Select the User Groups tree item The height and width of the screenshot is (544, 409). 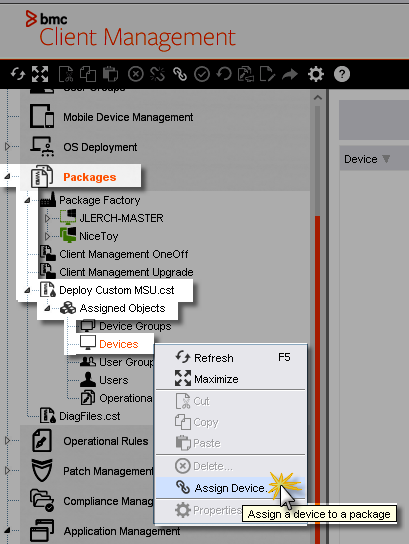click(126, 362)
